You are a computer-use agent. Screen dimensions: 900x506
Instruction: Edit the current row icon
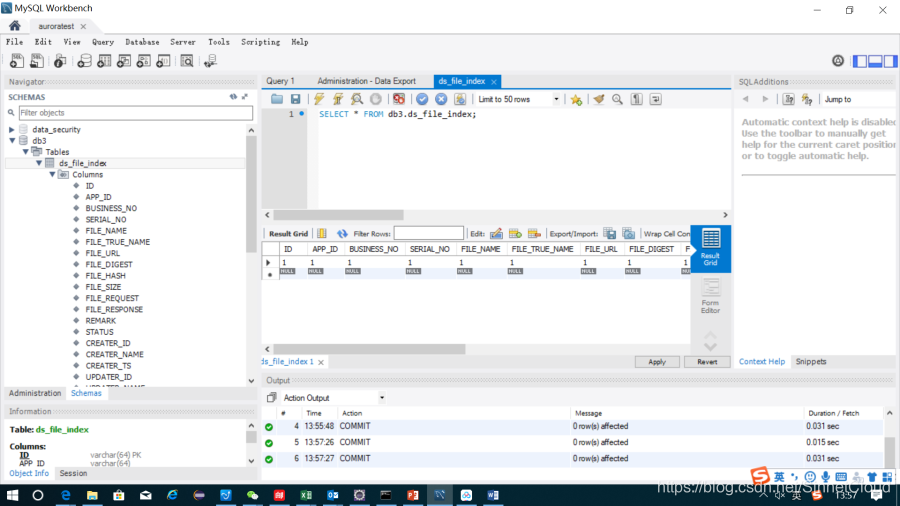496,233
